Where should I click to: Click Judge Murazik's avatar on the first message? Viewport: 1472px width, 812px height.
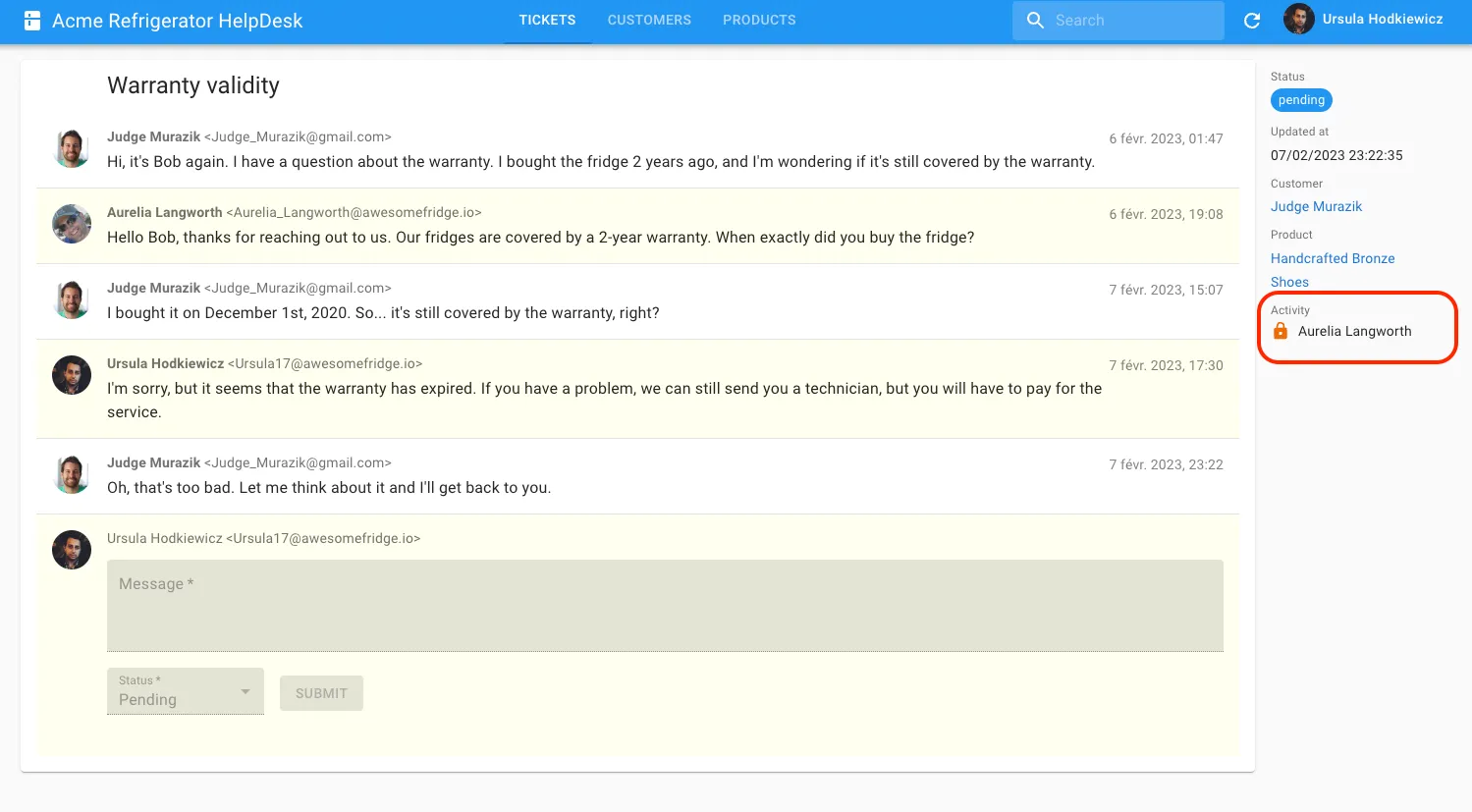72,148
